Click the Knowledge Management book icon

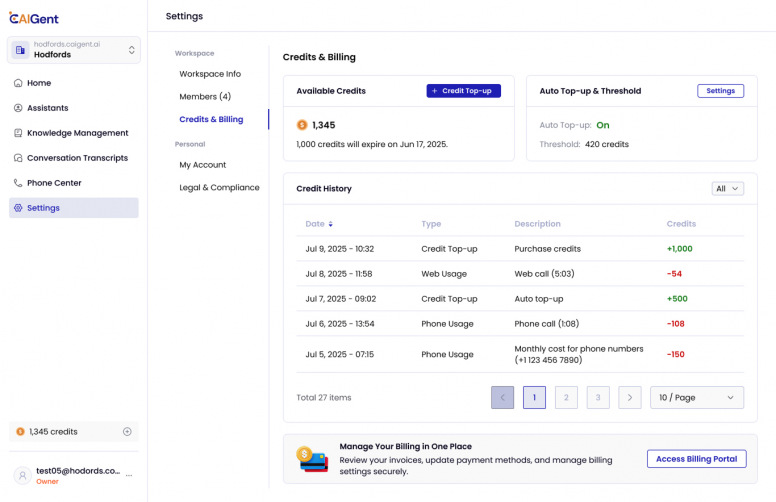[19, 133]
